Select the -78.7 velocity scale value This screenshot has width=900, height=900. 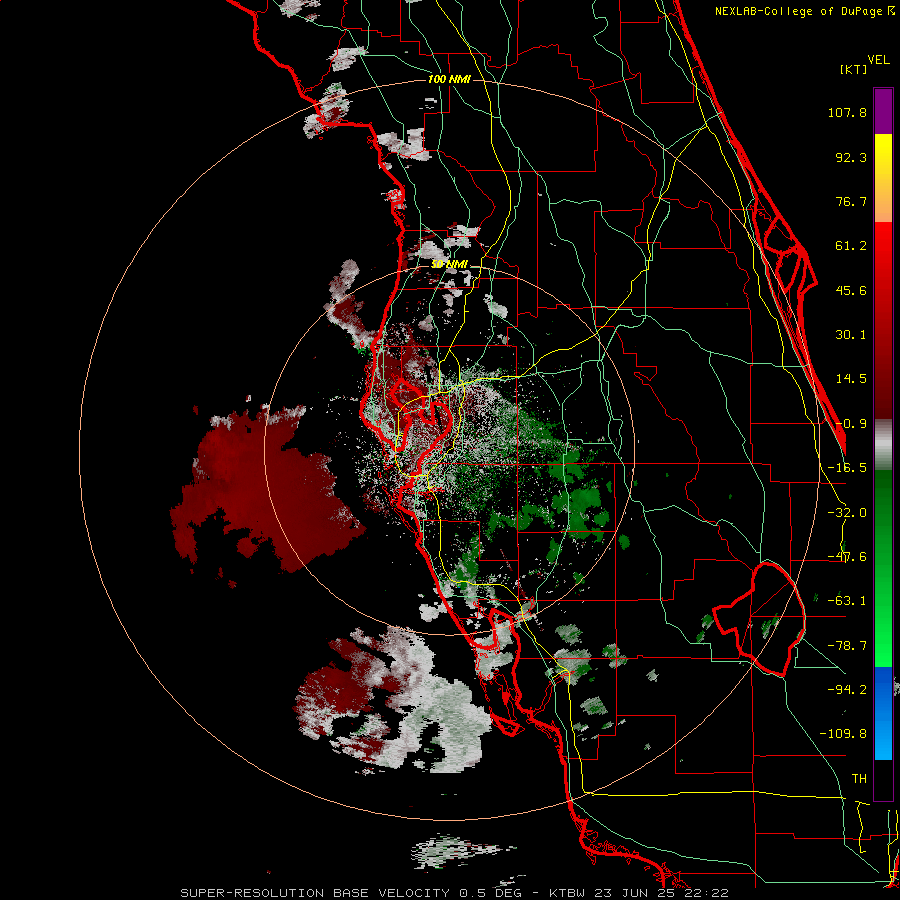[847, 646]
